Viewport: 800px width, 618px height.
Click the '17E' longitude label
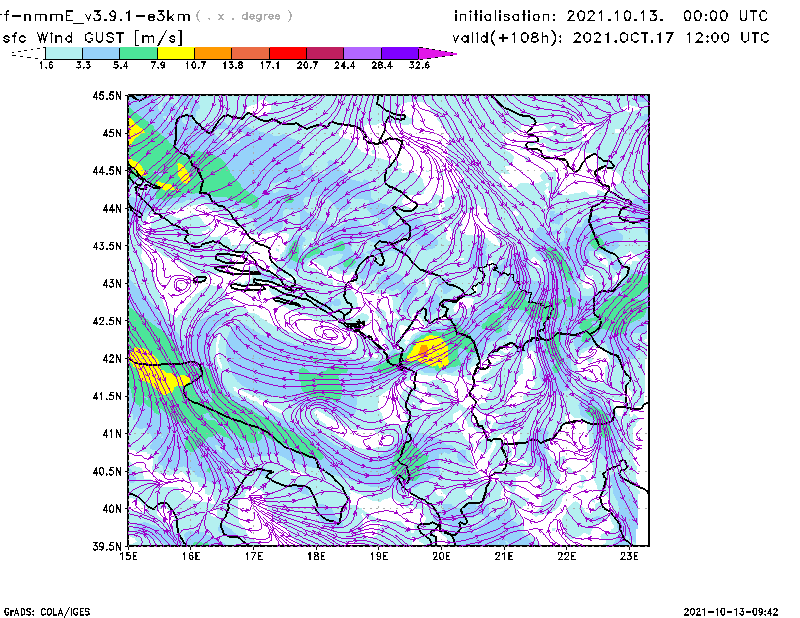pyautogui.click(x=254, y=556)
